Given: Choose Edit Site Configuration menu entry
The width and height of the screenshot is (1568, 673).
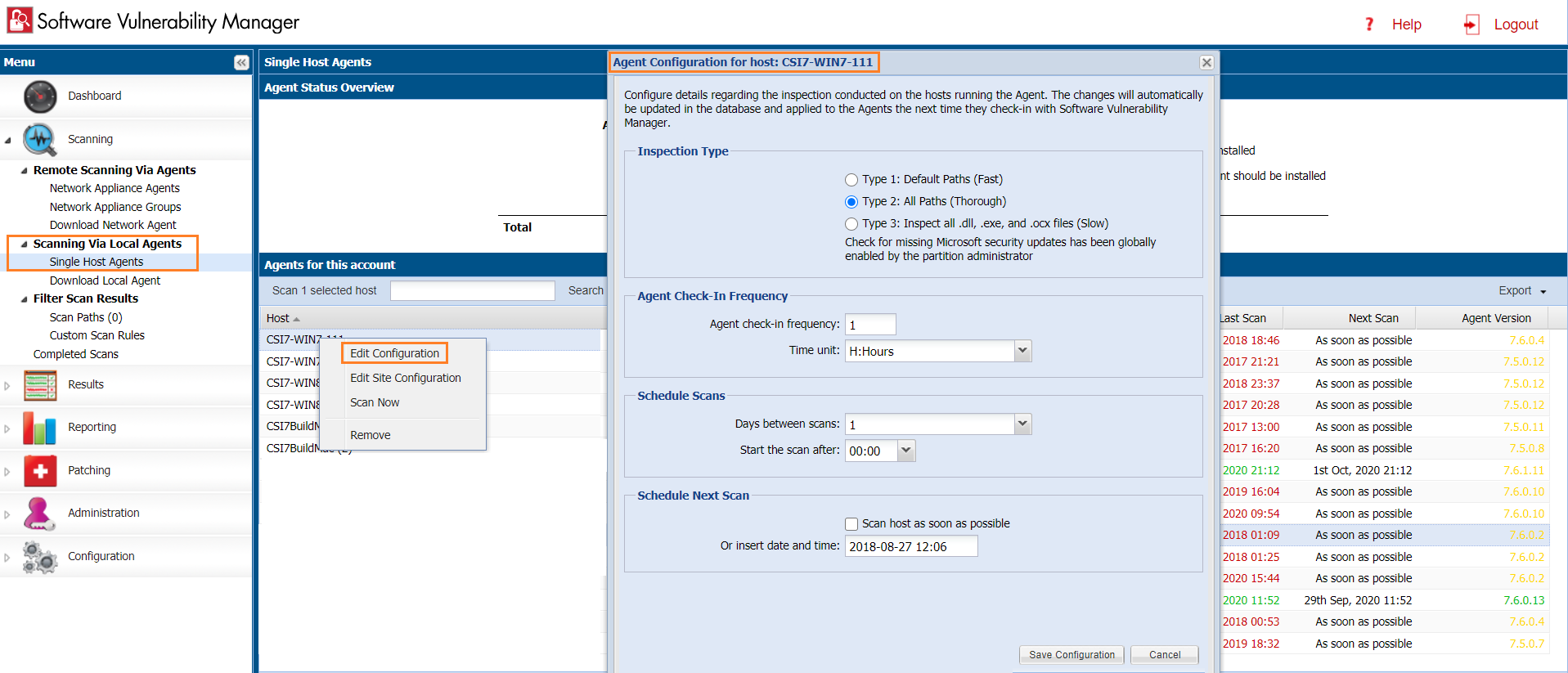Looking at the screenshot, I should (x=405, y=378).
